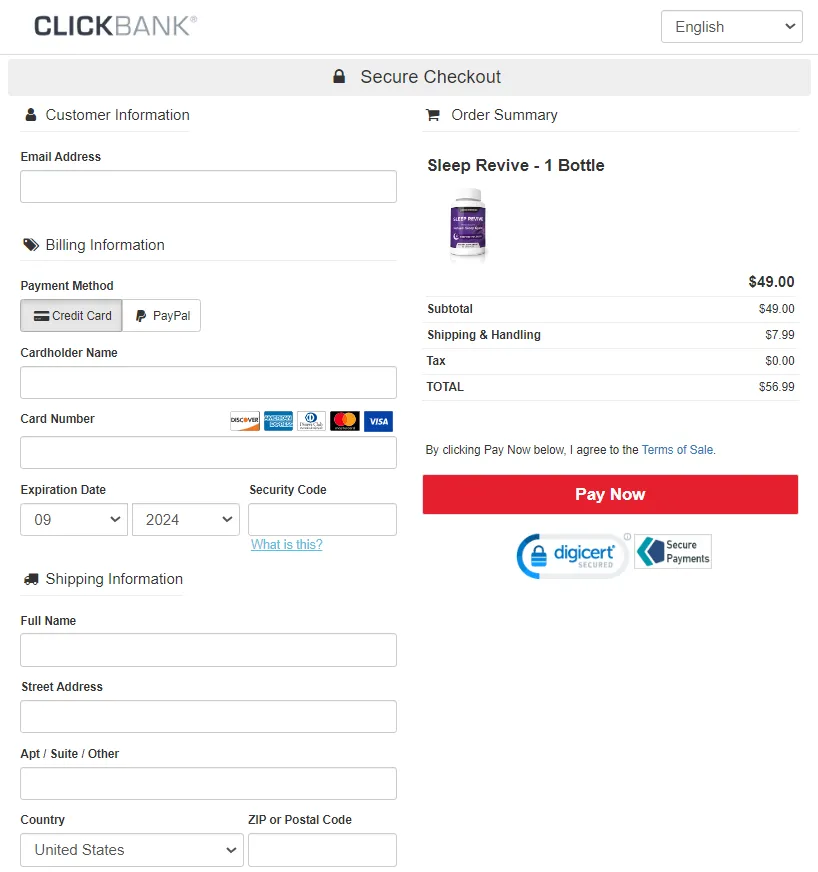Expand the expiration year 2024 dropdown
The height and width of the screenshot is (872, 818).
pyautogui.click(x=186, y=519)
